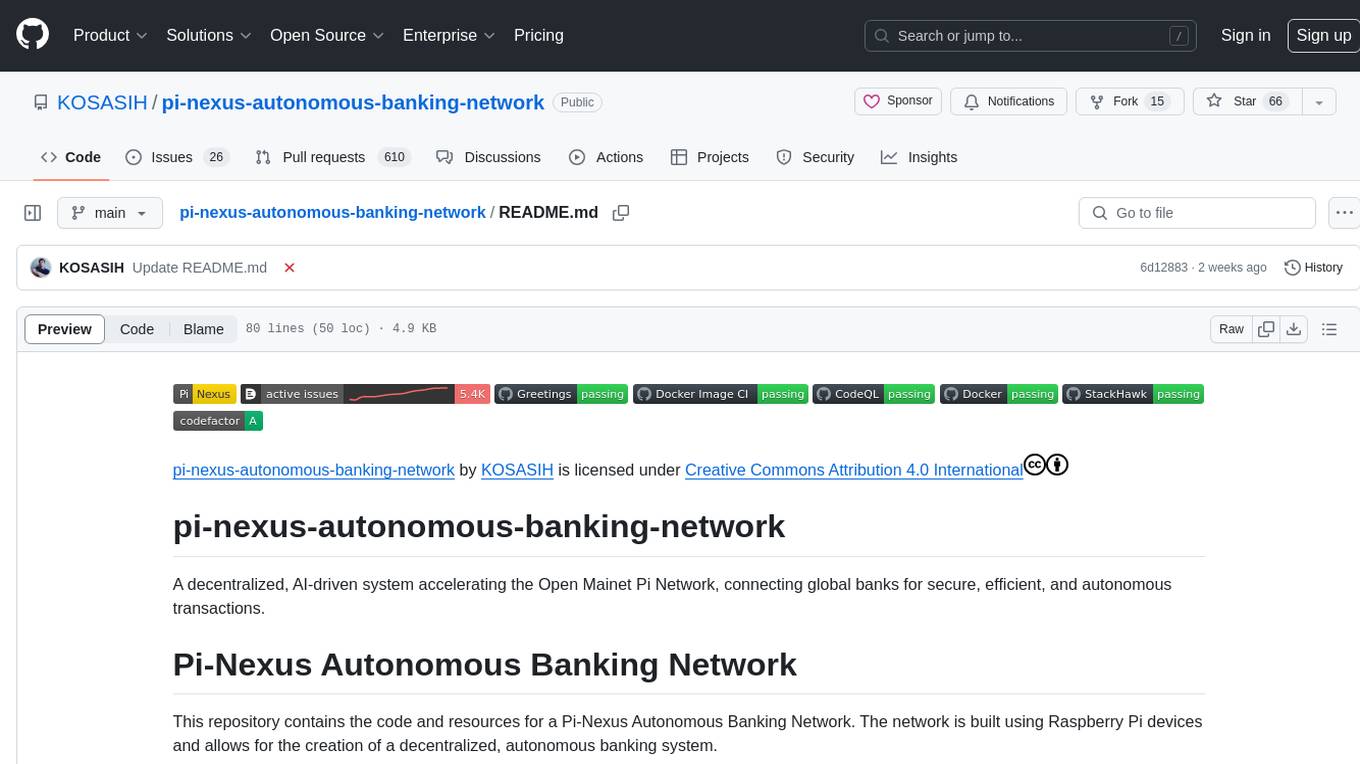The width and height of the screenshot is (1360, 764).
Task: Copy the raw file contents
Action: (x=1266, y=329)
